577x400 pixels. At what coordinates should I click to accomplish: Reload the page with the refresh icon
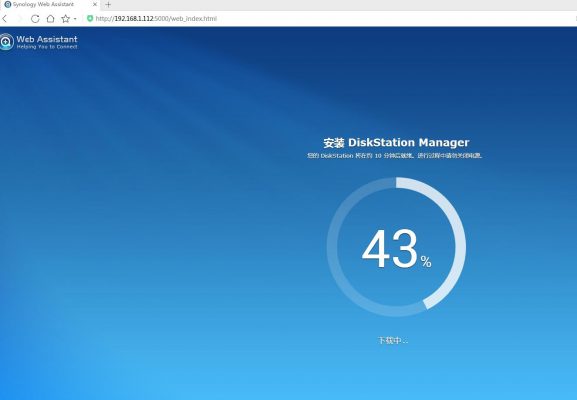tap(35, 18)
